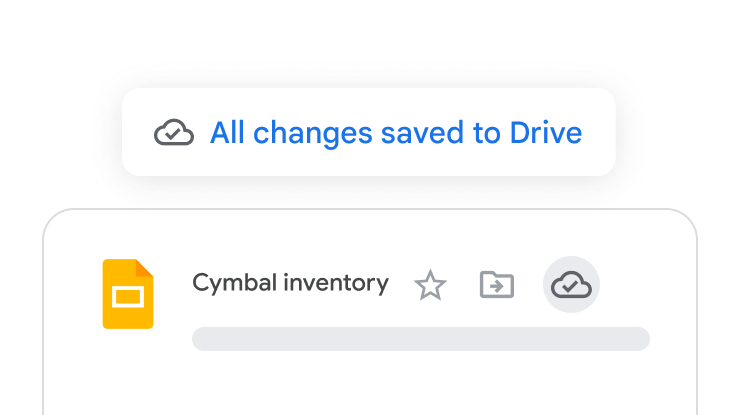Screen dimensions: 739x415
Task: Click the word "Drive" in the saved message
Action: (545, 133)
